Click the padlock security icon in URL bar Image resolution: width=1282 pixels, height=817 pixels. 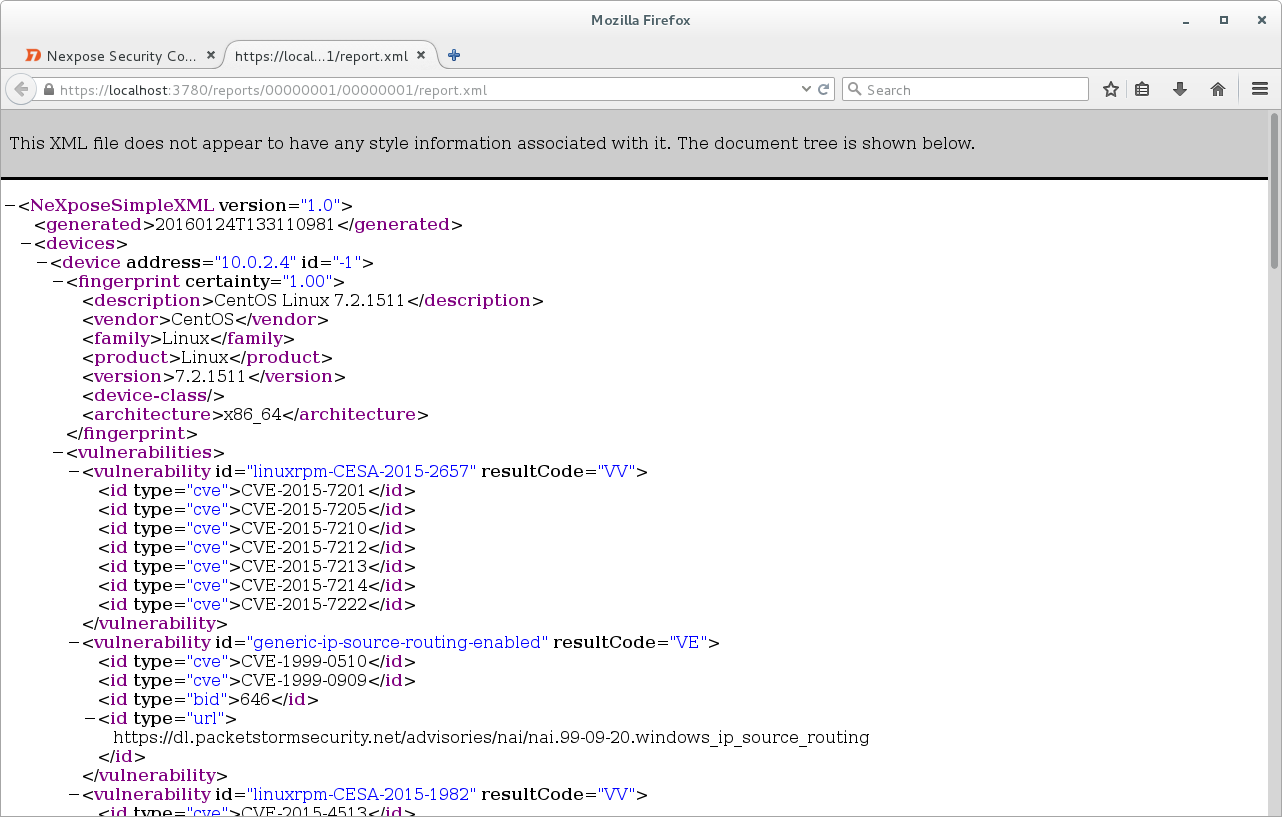click(x=48, y=90)
